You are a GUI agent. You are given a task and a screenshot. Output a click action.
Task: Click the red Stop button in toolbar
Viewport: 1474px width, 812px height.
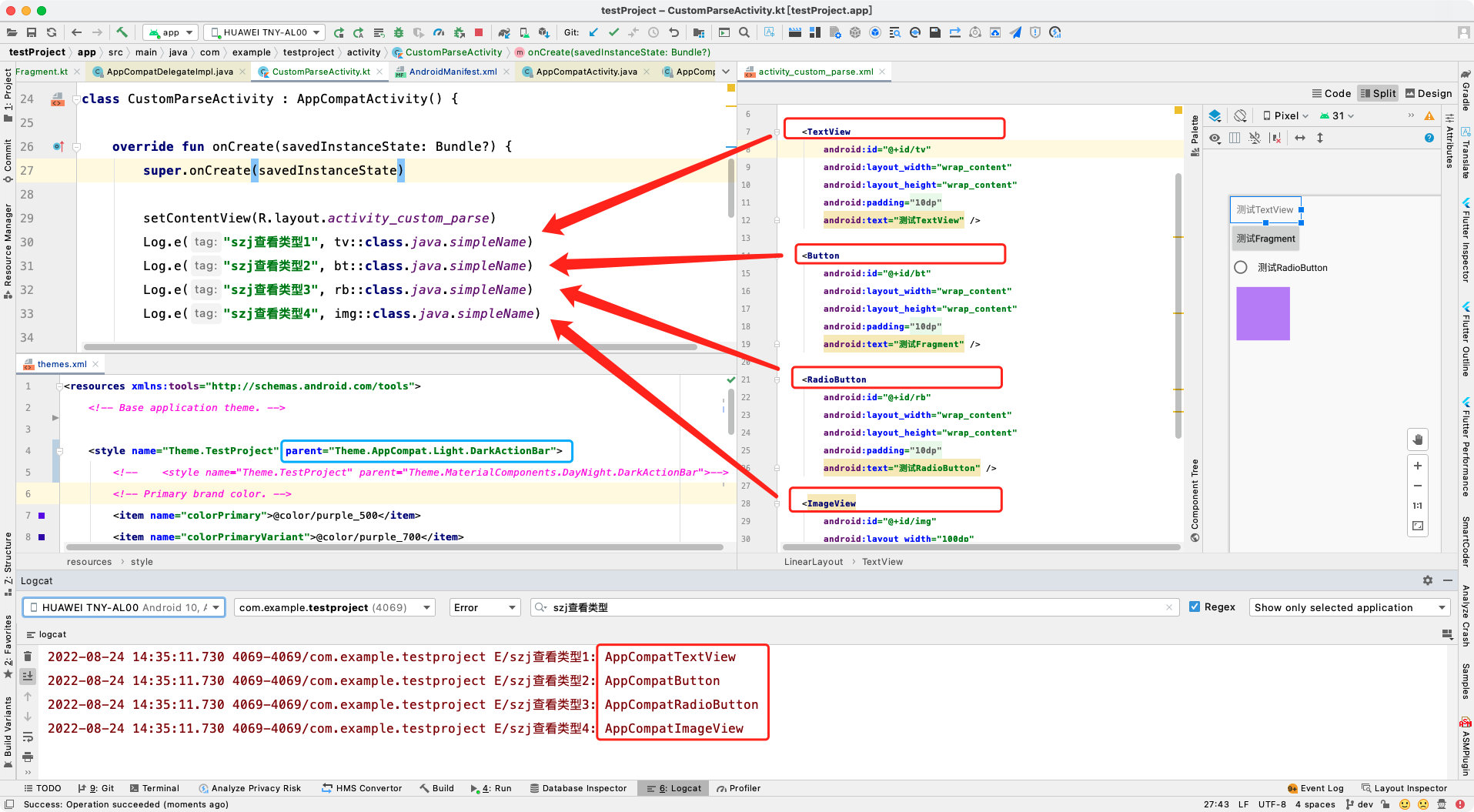[x=479, y=32]
